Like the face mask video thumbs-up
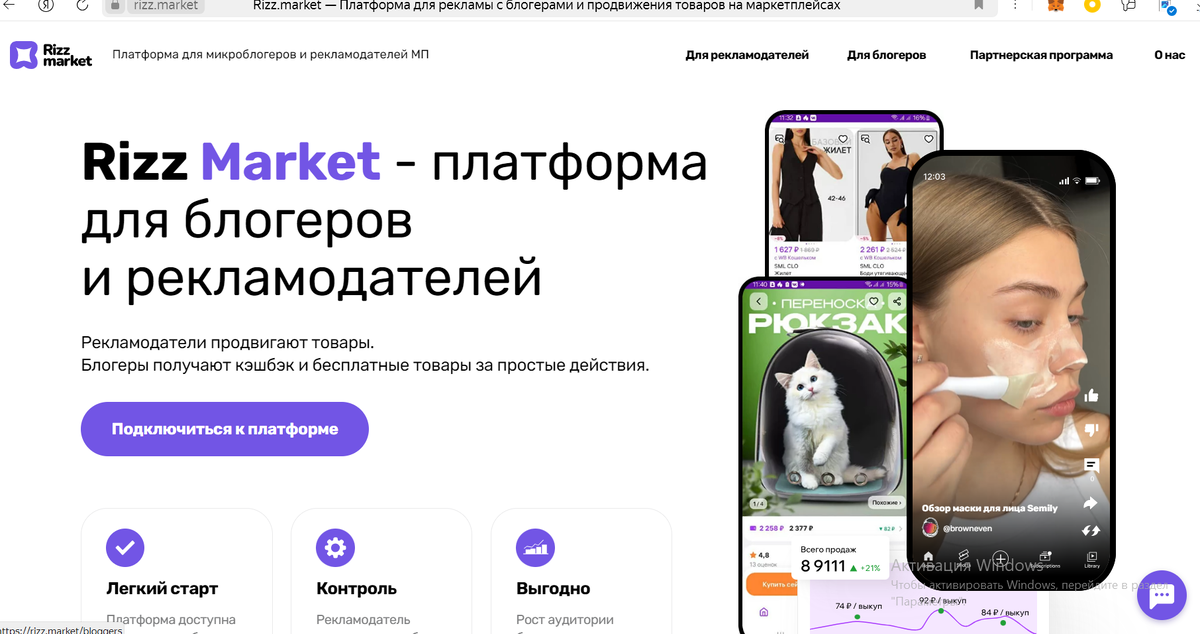 click(x=1091, y=396)
